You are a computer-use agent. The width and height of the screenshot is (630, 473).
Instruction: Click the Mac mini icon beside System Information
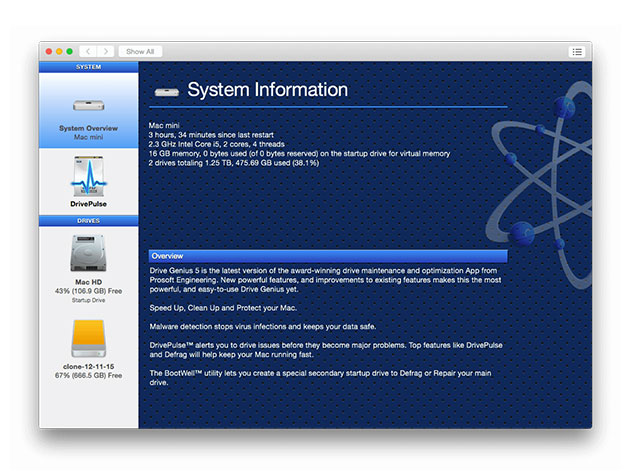[167, 92]
